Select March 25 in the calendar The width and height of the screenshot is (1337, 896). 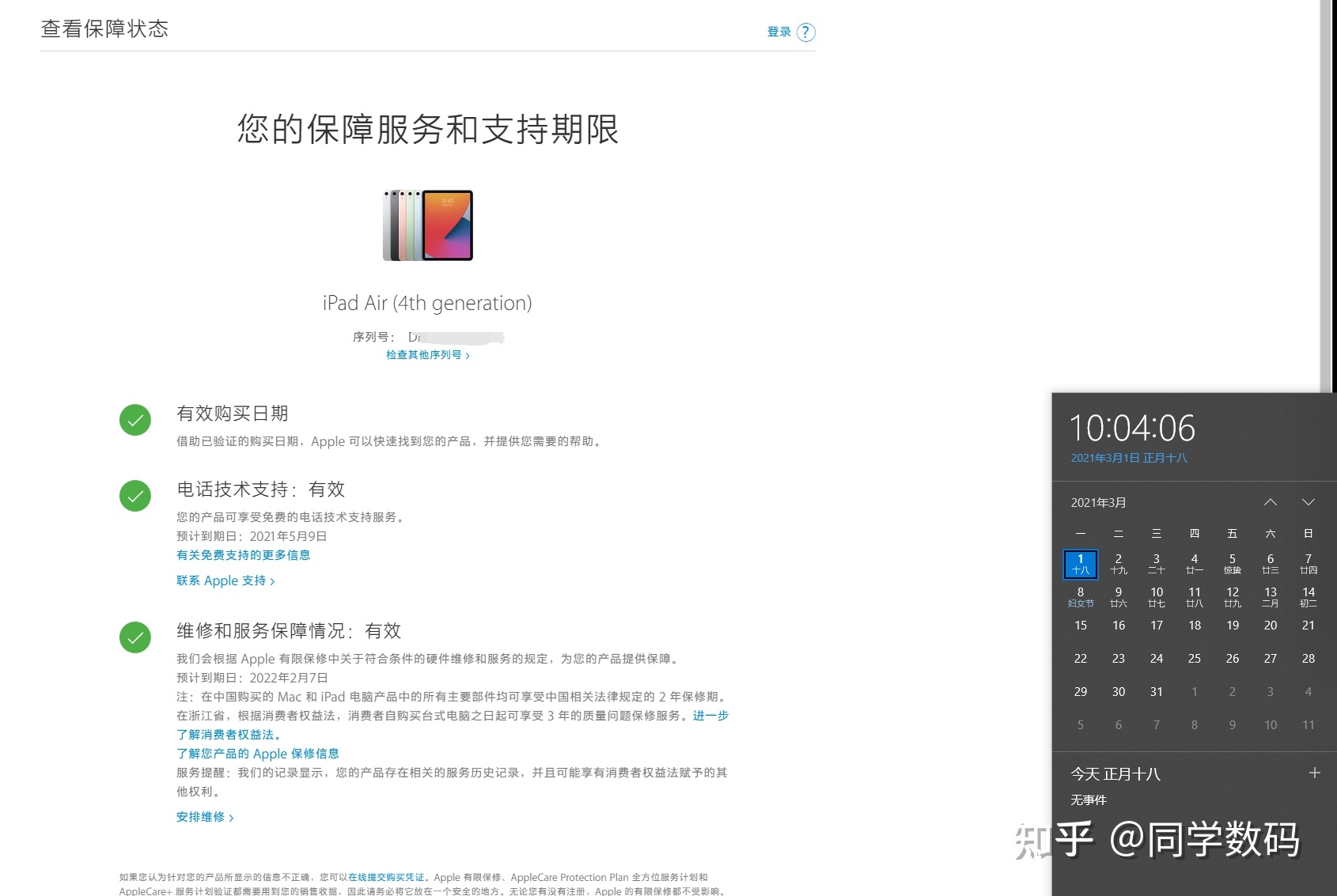point(1195,659)
